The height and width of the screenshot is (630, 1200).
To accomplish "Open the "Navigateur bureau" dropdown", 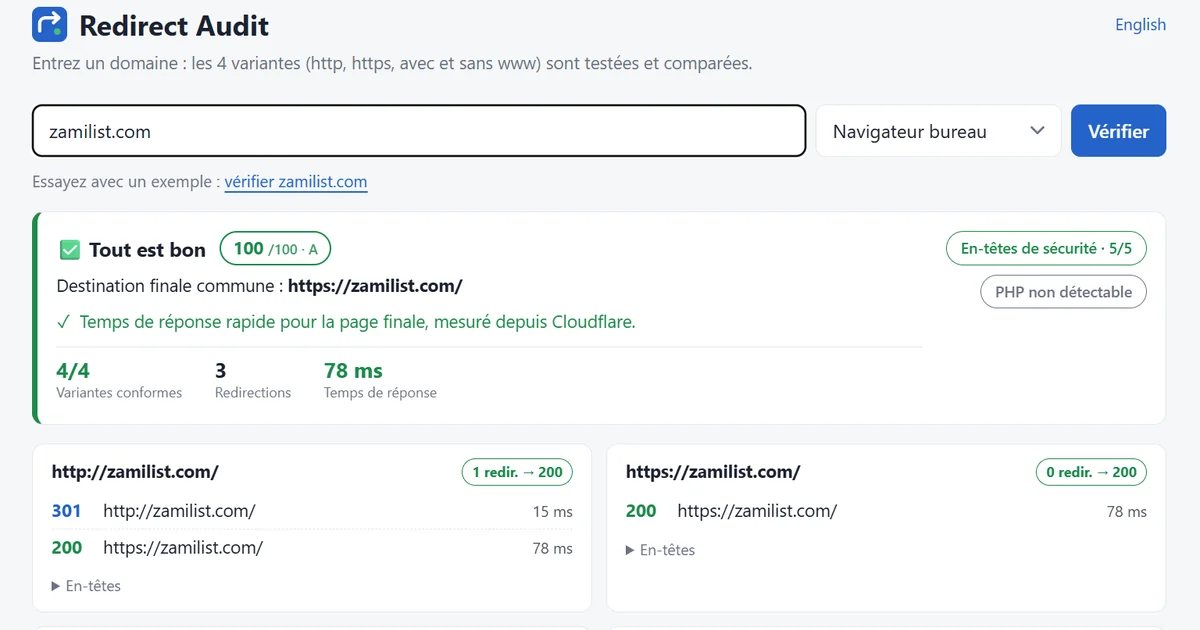I will (x=938, y=131).
